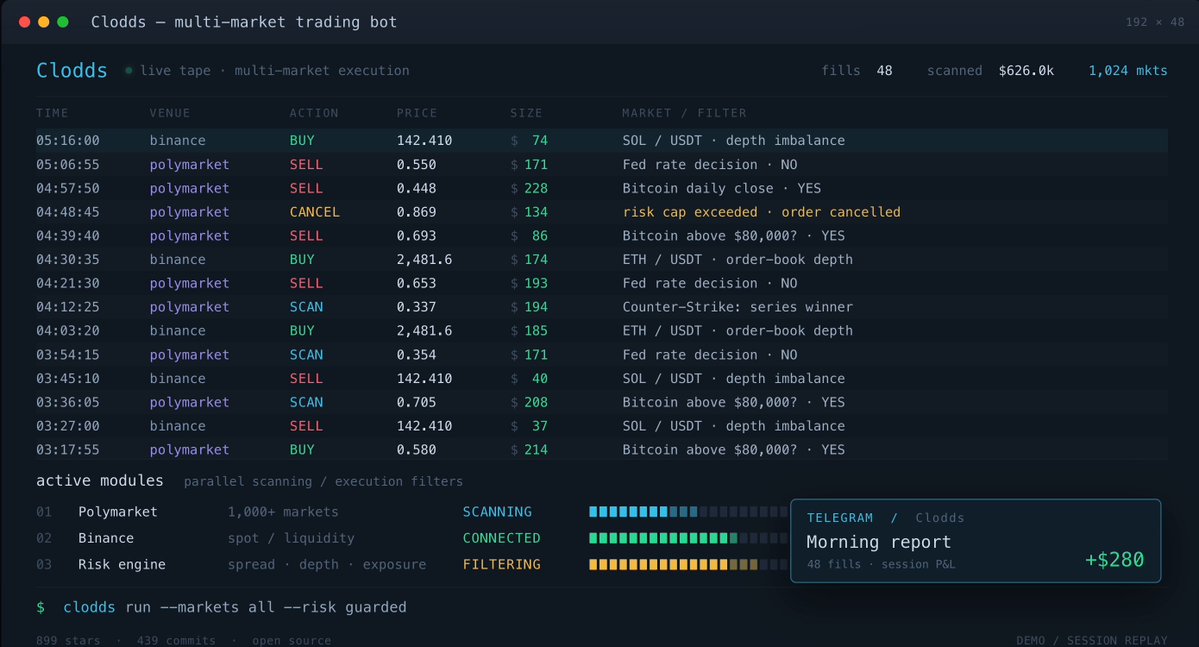Select the 05:16:00 timestamp row

(x=601, y=141)
